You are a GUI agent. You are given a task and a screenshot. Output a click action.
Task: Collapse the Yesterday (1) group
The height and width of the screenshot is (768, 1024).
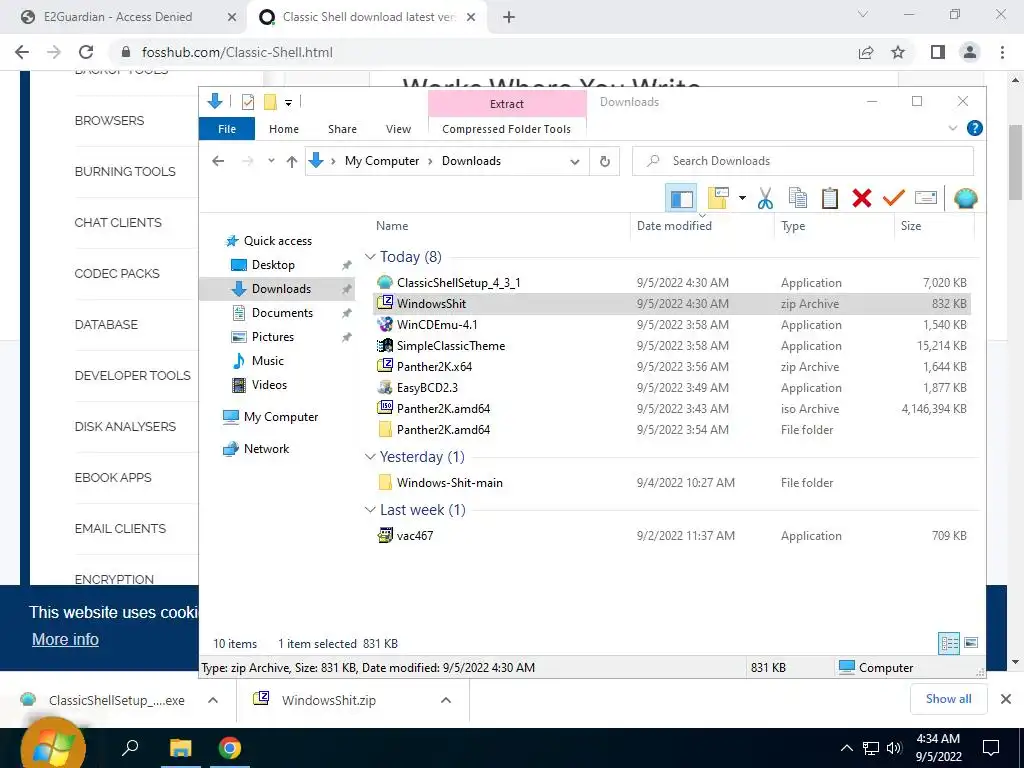(x=370, y=457)
